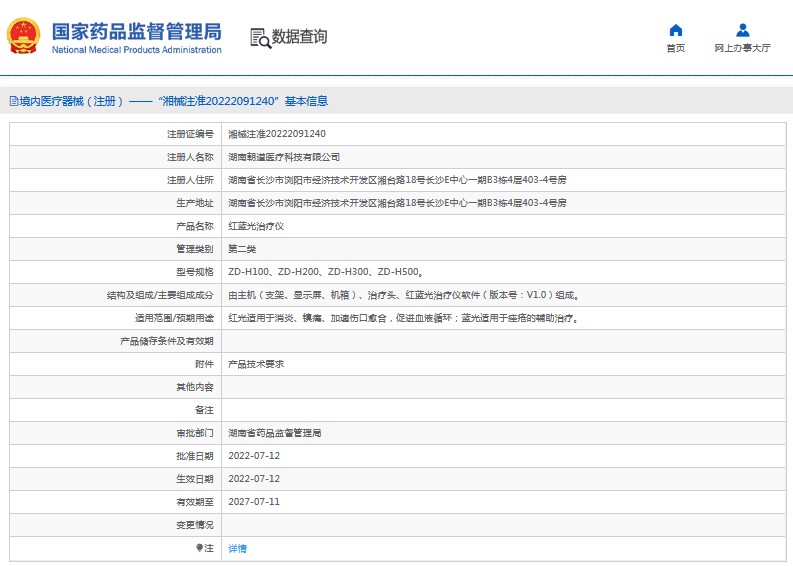Viewport: 793px width, 566px height.
Task: Click the 数据查询 label
Action: [x=299, y=37]
